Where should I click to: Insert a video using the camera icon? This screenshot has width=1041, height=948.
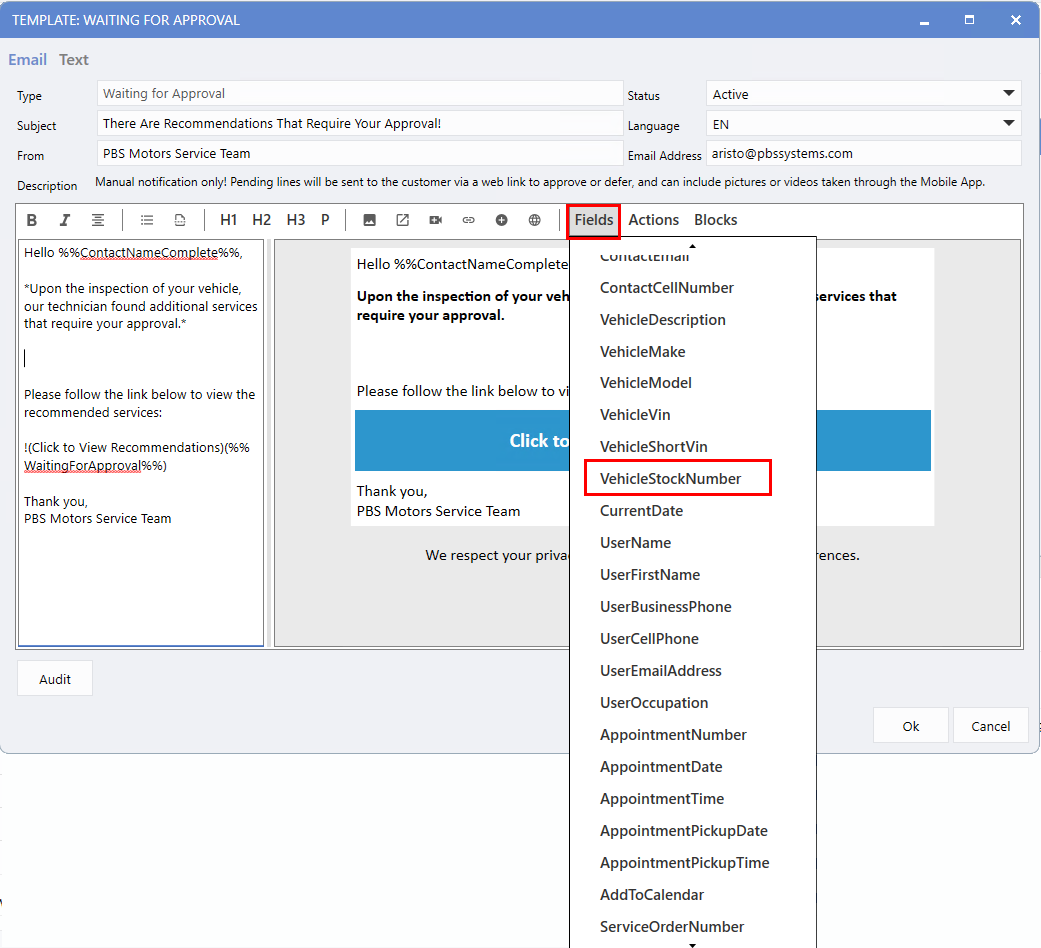436,220
